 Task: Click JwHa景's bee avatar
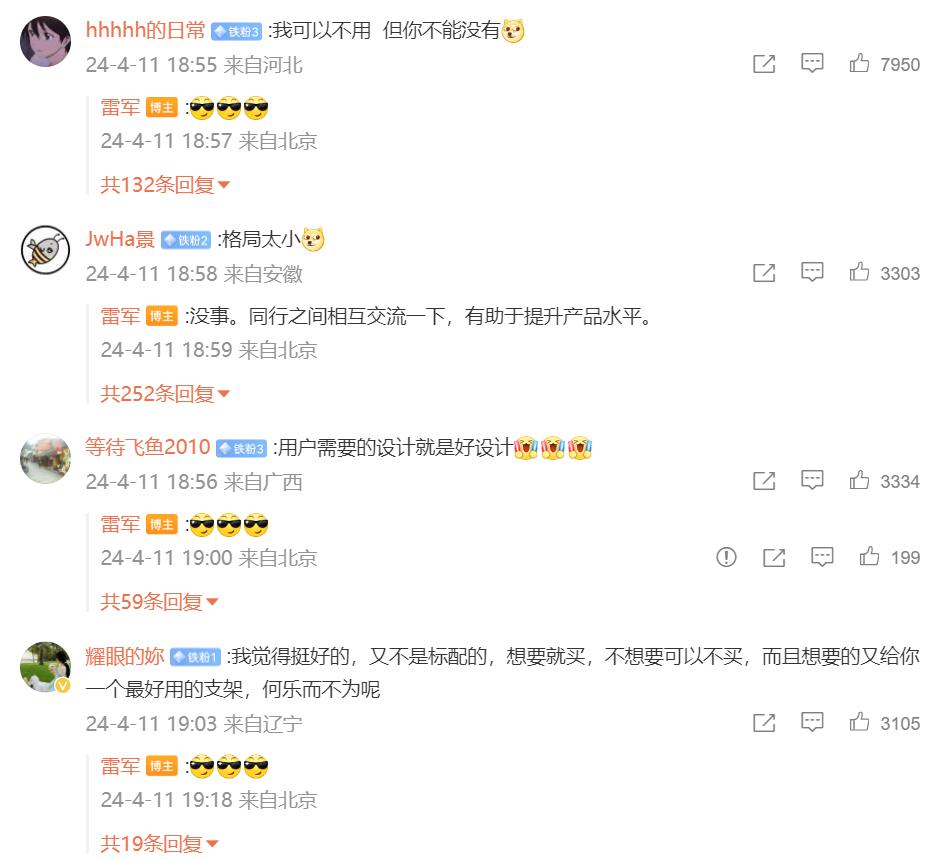click(45, 250)
